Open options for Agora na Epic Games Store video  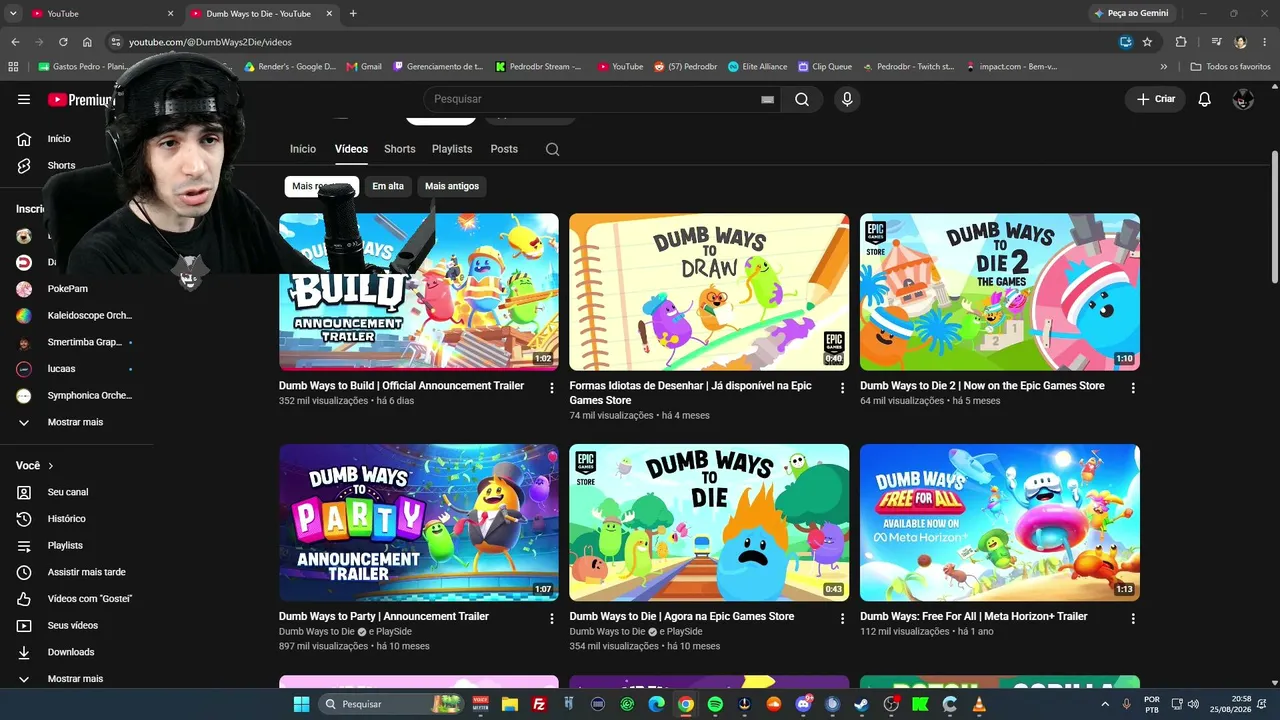click(x=842, y=619)
